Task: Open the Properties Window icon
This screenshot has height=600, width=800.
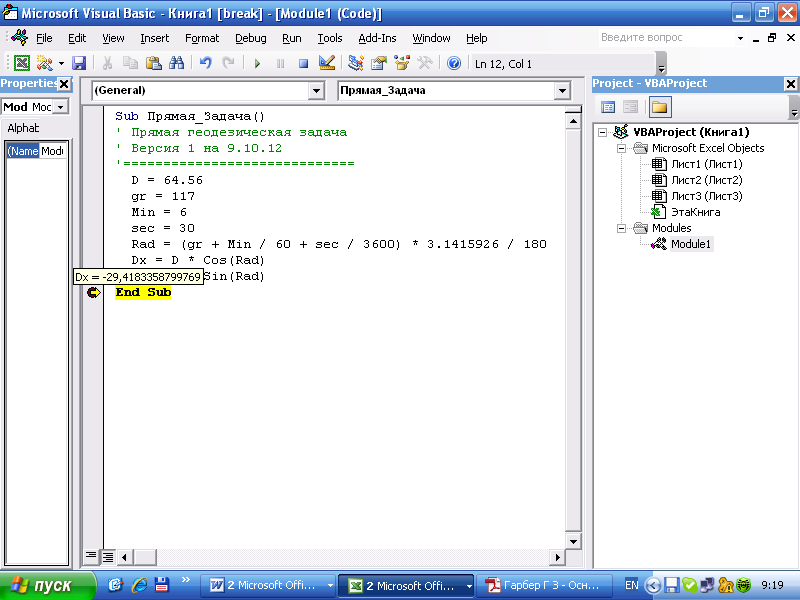Action: click(x=379, y=63)
